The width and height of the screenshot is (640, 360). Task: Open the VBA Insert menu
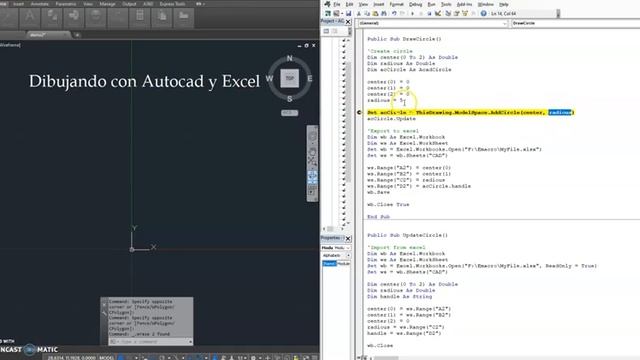click(379, 4)
